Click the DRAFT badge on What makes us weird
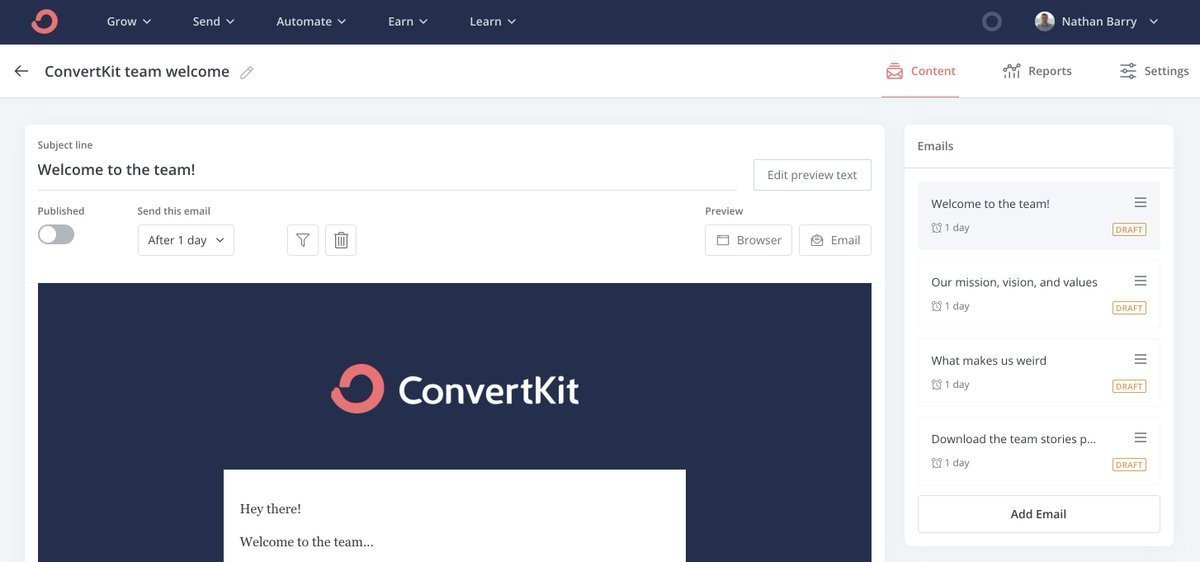 tap(1129, 386)
